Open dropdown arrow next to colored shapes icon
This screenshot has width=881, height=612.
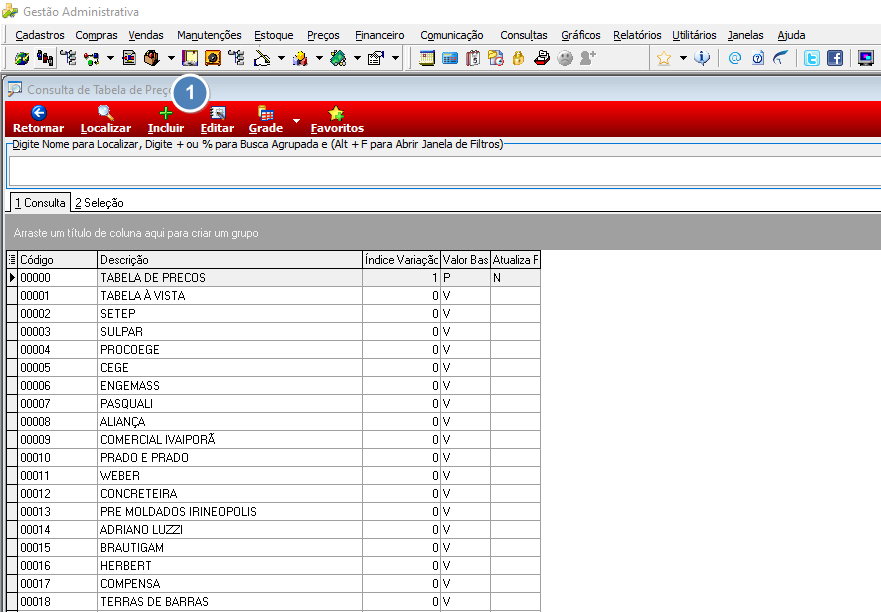coord(319,58)
